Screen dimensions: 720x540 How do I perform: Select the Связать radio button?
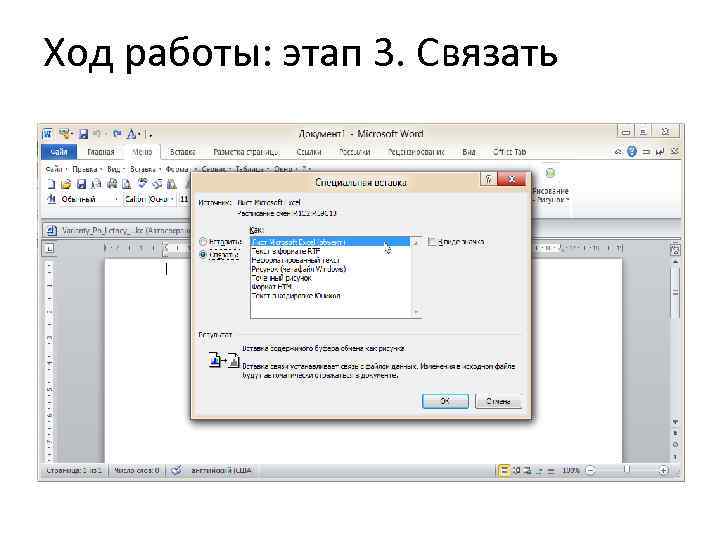point(203,255)
